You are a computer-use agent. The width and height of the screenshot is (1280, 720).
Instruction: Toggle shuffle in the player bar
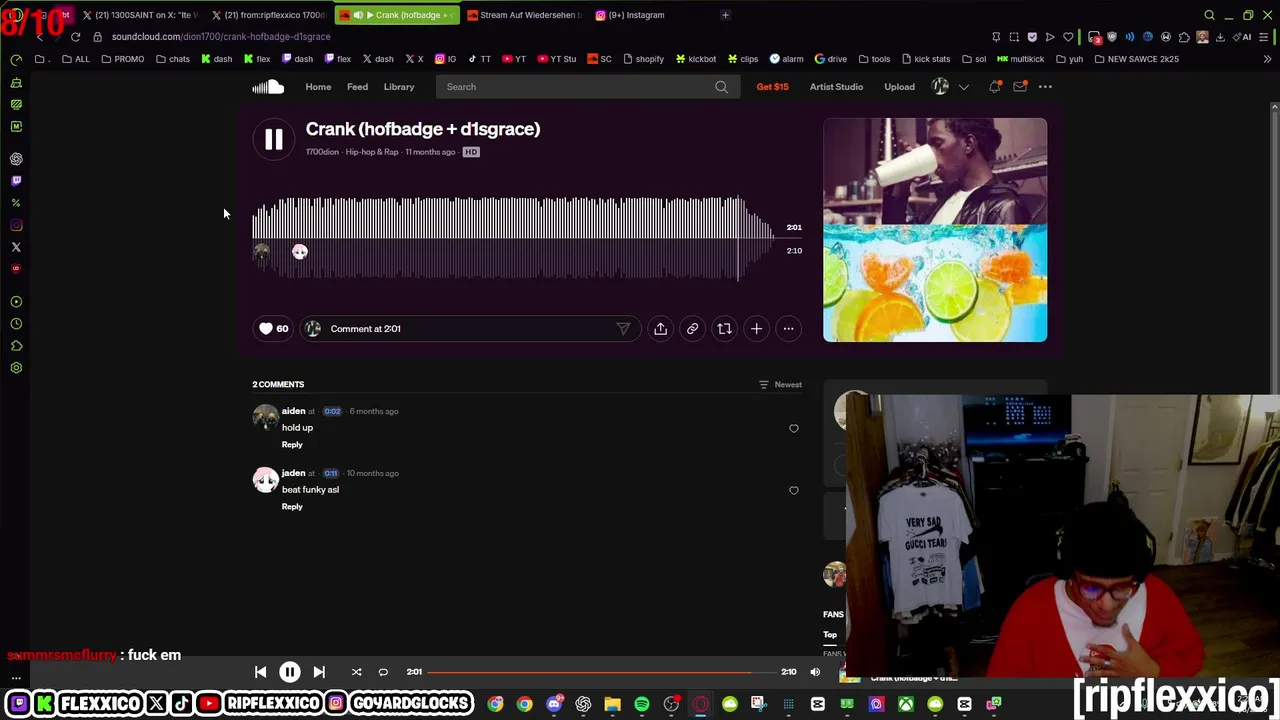(x=356, y=672)
